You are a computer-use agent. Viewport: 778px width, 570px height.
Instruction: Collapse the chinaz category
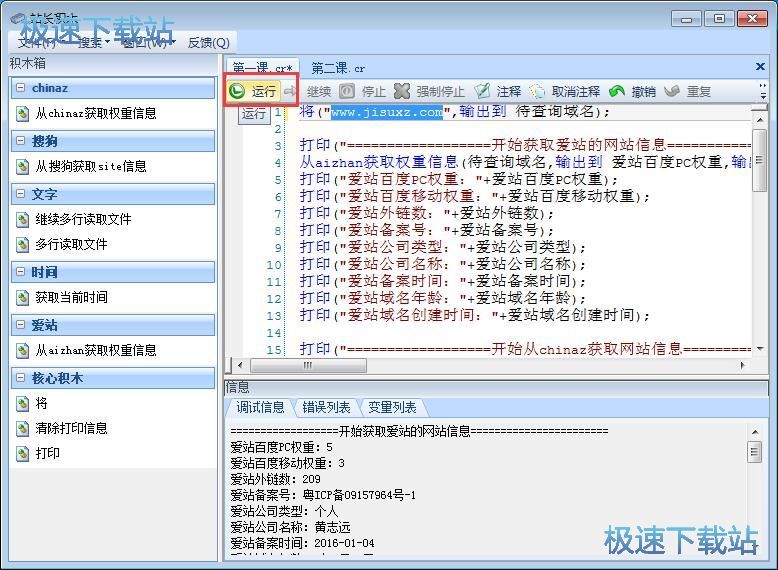point(20,88)
